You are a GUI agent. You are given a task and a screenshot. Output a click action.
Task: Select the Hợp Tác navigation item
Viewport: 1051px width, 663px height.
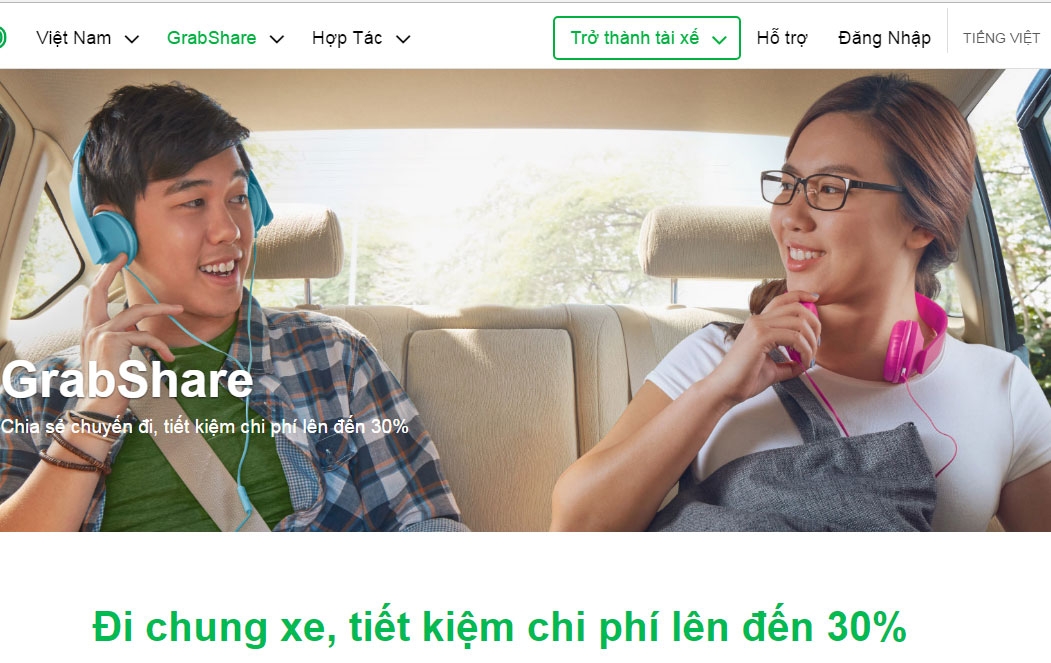point(347,38)
